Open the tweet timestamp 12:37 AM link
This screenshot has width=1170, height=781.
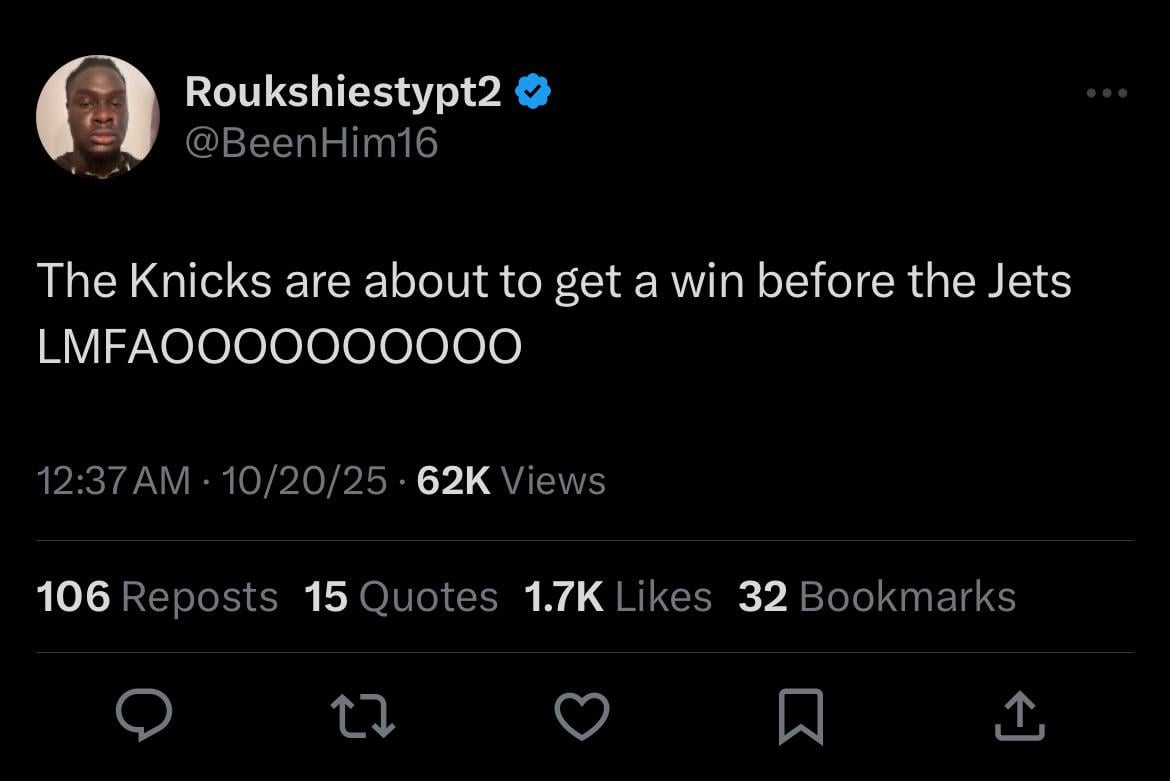(113, 480)
